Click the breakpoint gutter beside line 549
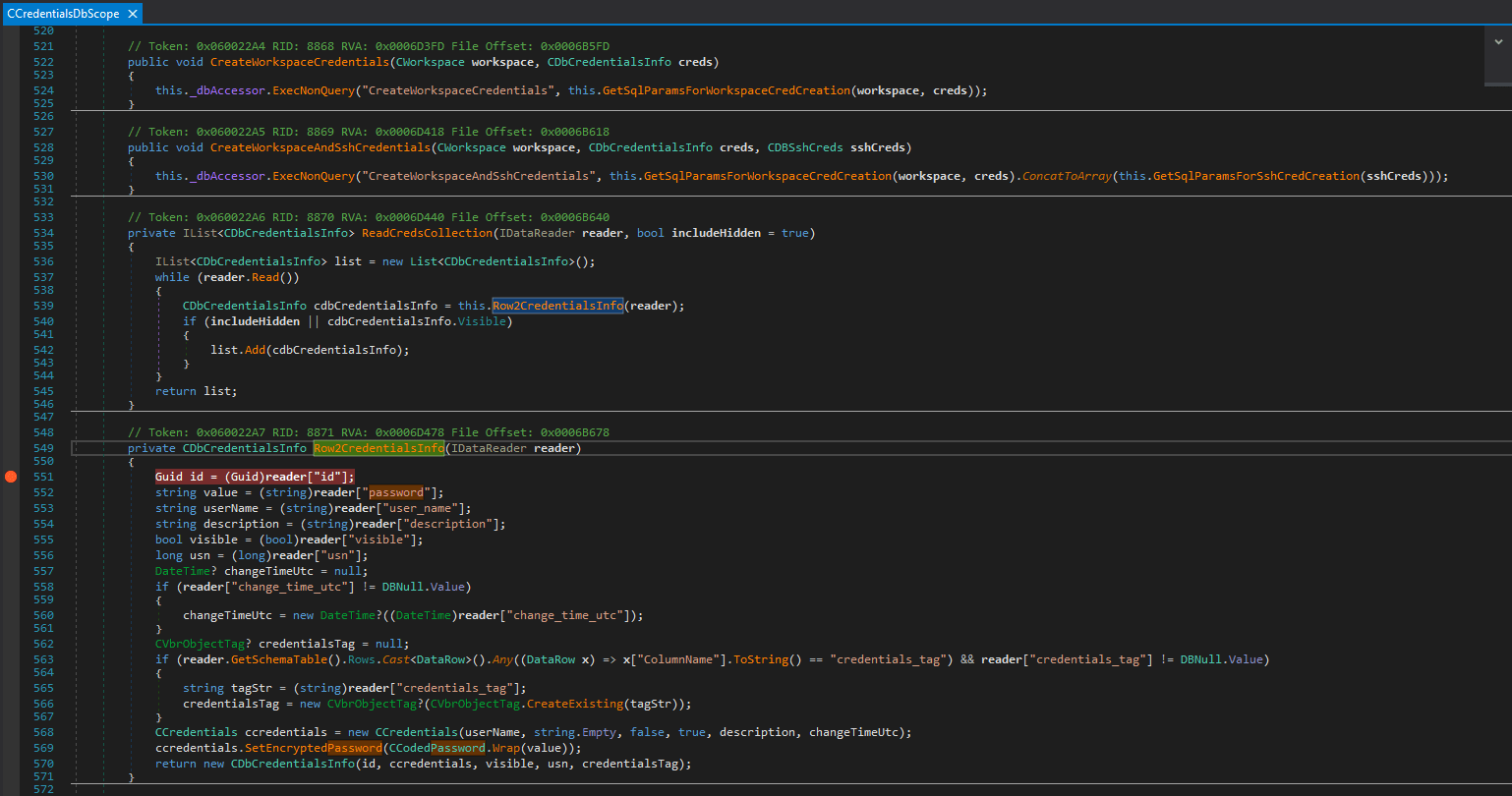Image resolution: width=1512 pixels, height=796 pixels. pyautogui.click(x=10, y=448)
